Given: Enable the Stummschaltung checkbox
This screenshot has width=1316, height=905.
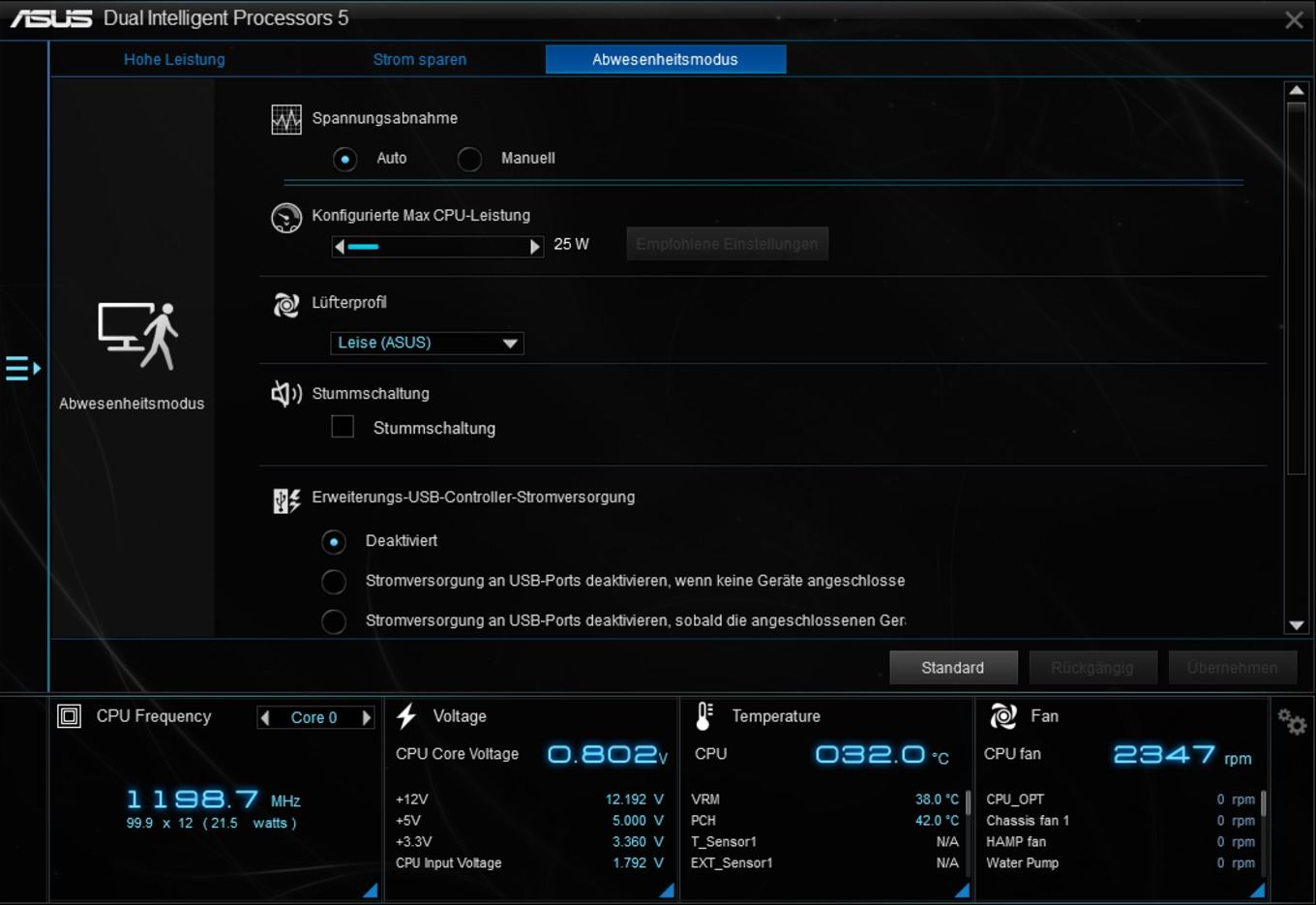Looking at the screenshot, I should click(x=343, y=427).
